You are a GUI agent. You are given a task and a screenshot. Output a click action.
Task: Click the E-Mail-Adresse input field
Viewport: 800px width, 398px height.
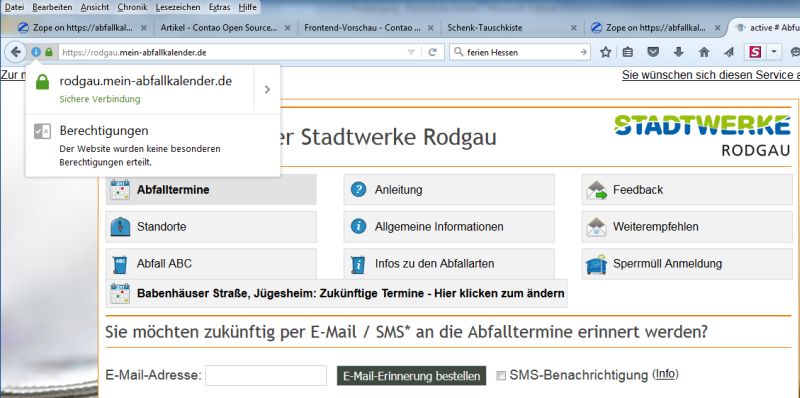[x=266, y=376]
